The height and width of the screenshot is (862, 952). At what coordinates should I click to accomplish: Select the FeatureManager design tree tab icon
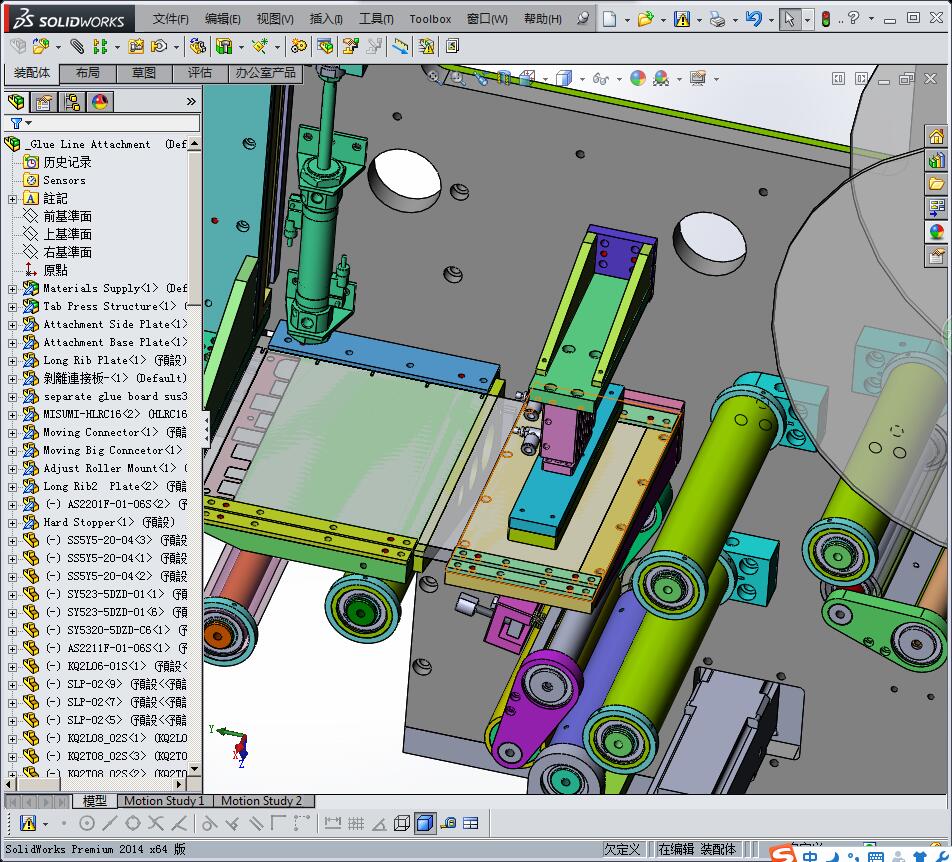click(15, 102)
